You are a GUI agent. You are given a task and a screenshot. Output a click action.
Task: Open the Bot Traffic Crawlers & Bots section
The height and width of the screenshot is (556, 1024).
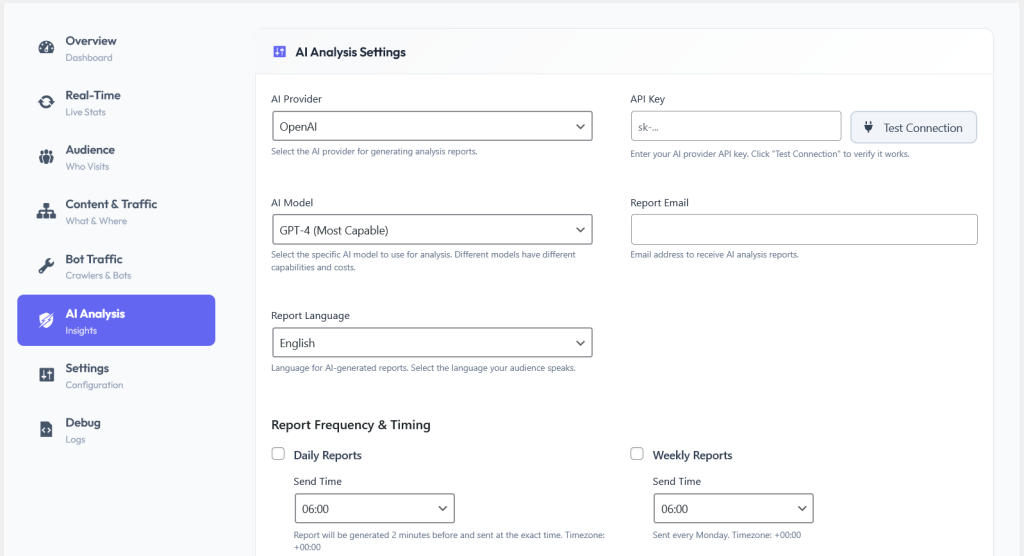[116, 267]
